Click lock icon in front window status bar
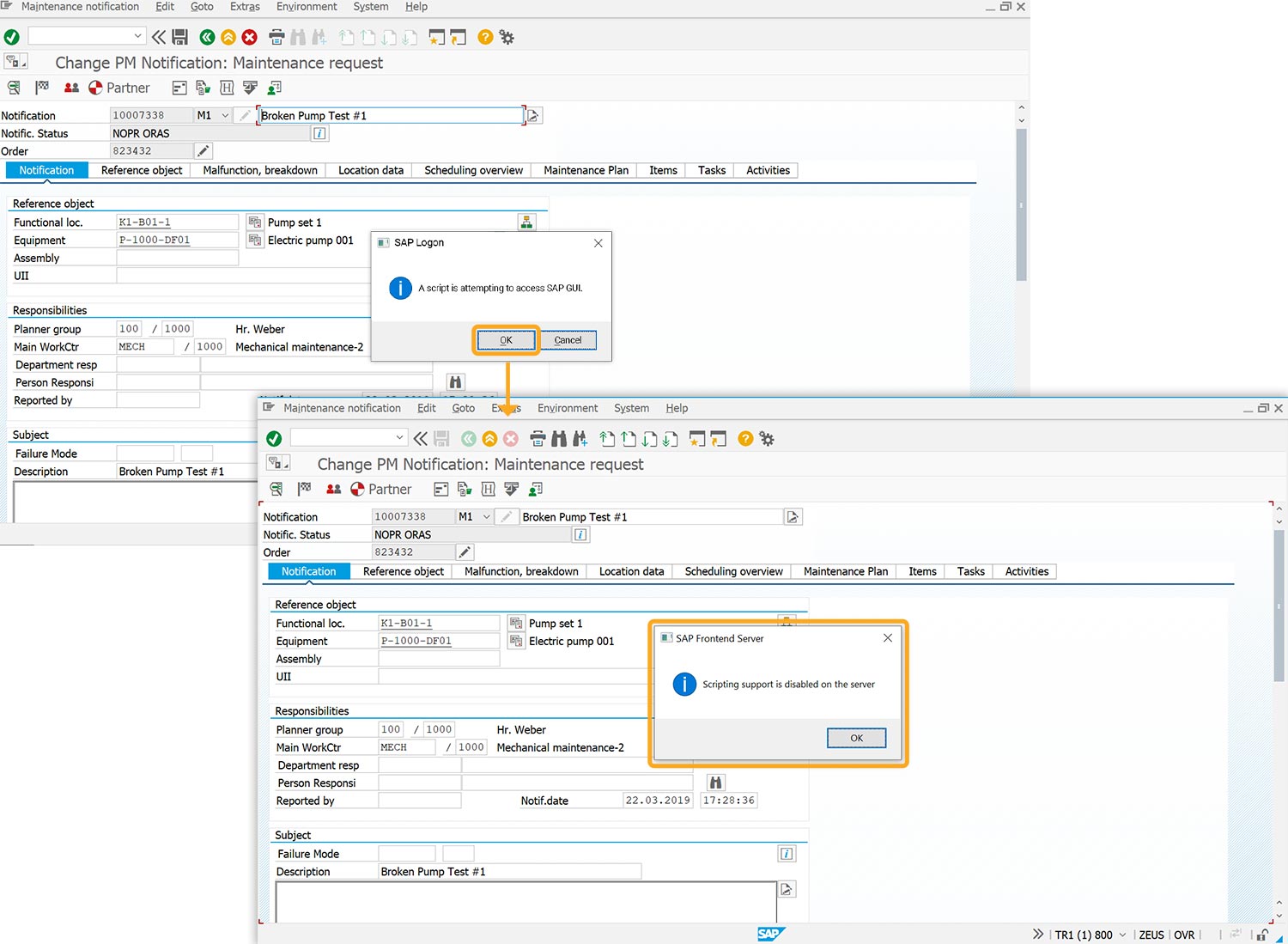 pyautogui.click(x=1262, y=935)
